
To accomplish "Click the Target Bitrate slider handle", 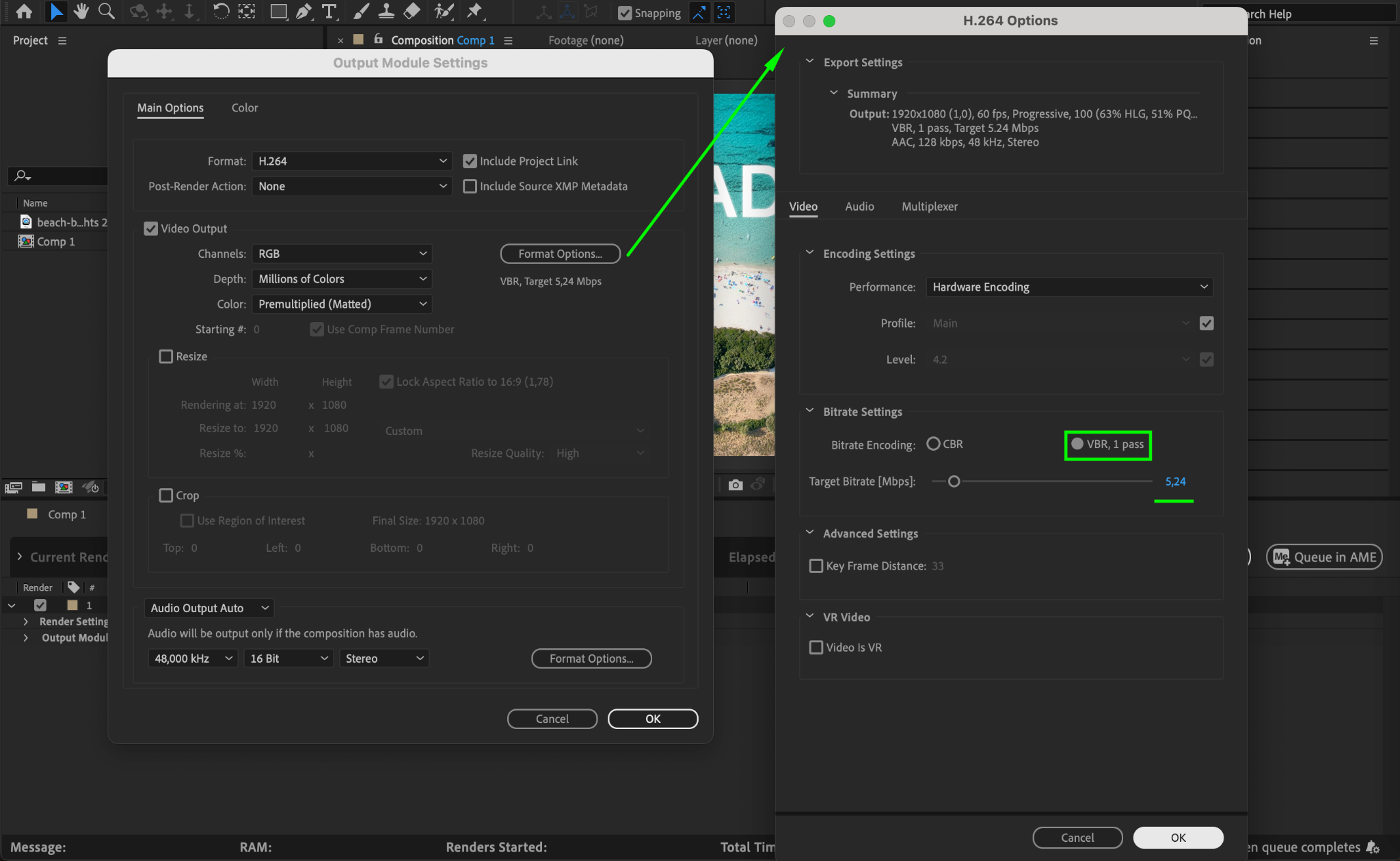I will tap(954, 481).
